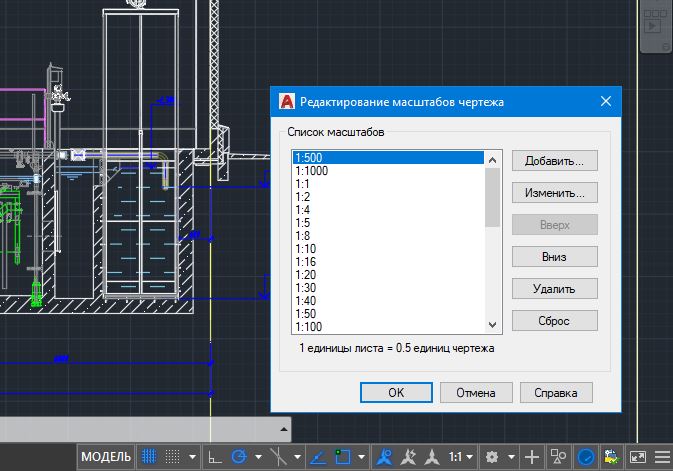This screenshot has width=673, height=471.
Task: Open help via Справка button
Action: point(556,392)
